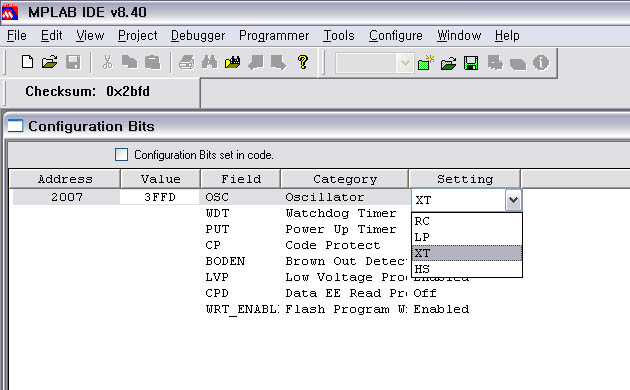Click the Setting column header
This screenshot has width=630, height=390.
pos(465,179)
